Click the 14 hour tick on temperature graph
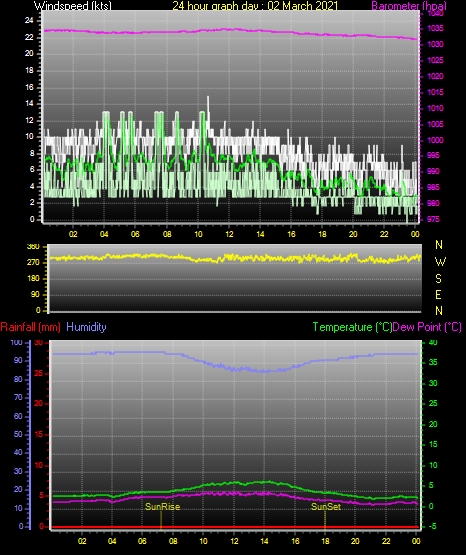The image size is (466, 555). click(x=264, y=541)
